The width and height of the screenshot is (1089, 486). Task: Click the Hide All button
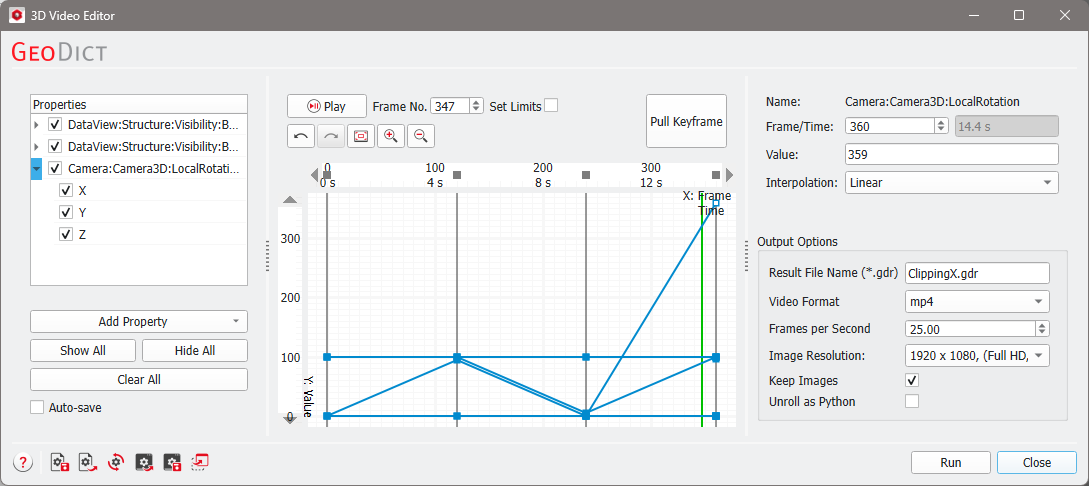pos(194,351)
